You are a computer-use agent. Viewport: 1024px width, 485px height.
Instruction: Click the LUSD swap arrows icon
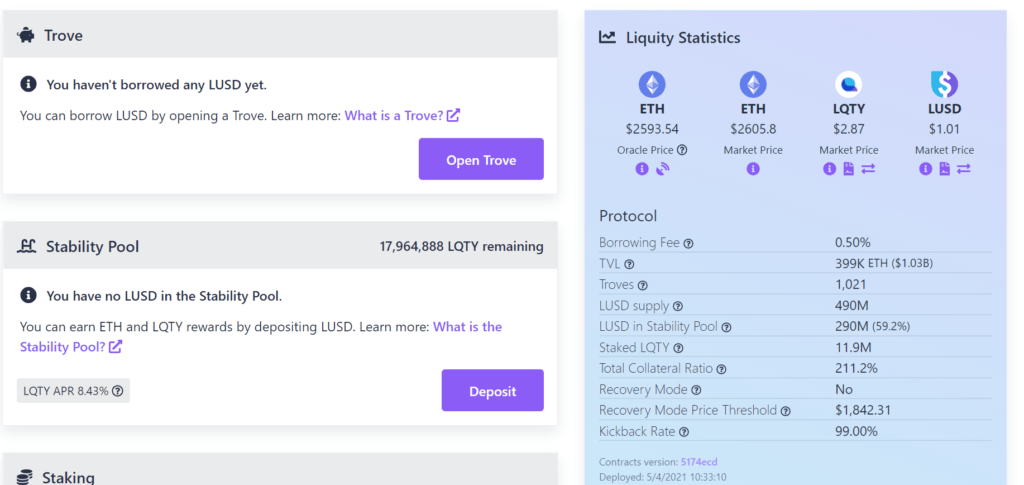pyautogui.click(x=964, y=169)
